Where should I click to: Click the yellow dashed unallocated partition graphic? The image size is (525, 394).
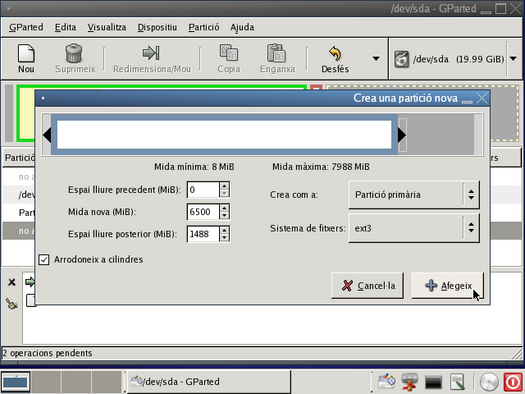[505, 113]
